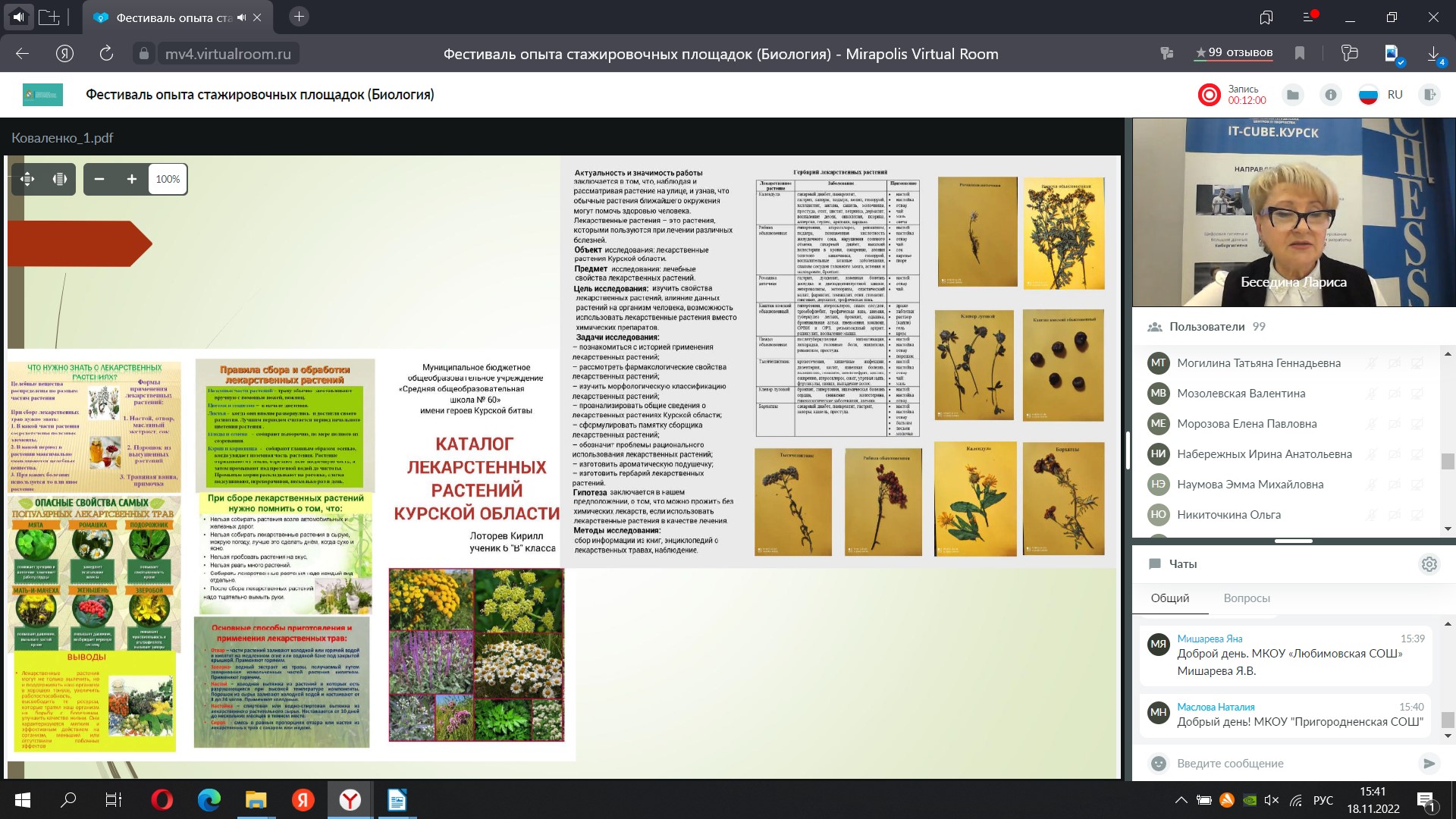Click the 100% zoom value box
Image resolution: width=1456 pixels, height=819 pixels.
tap(168, 179)
